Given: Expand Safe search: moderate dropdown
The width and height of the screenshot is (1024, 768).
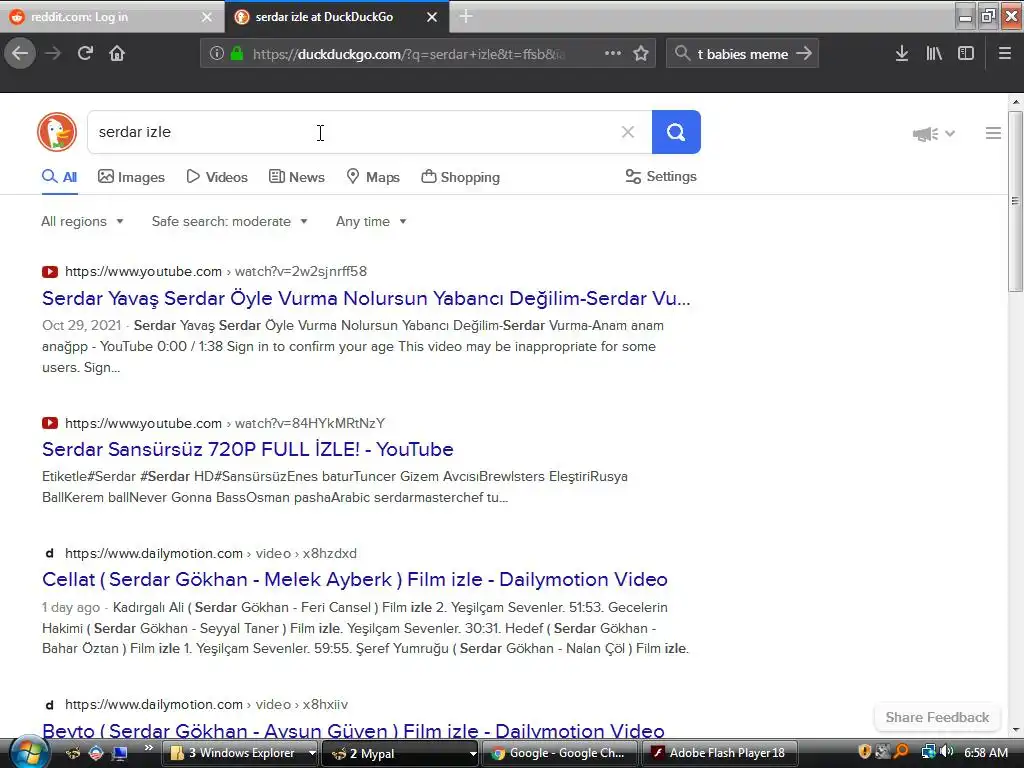Looking at the screenshot, I should (230, 221).
